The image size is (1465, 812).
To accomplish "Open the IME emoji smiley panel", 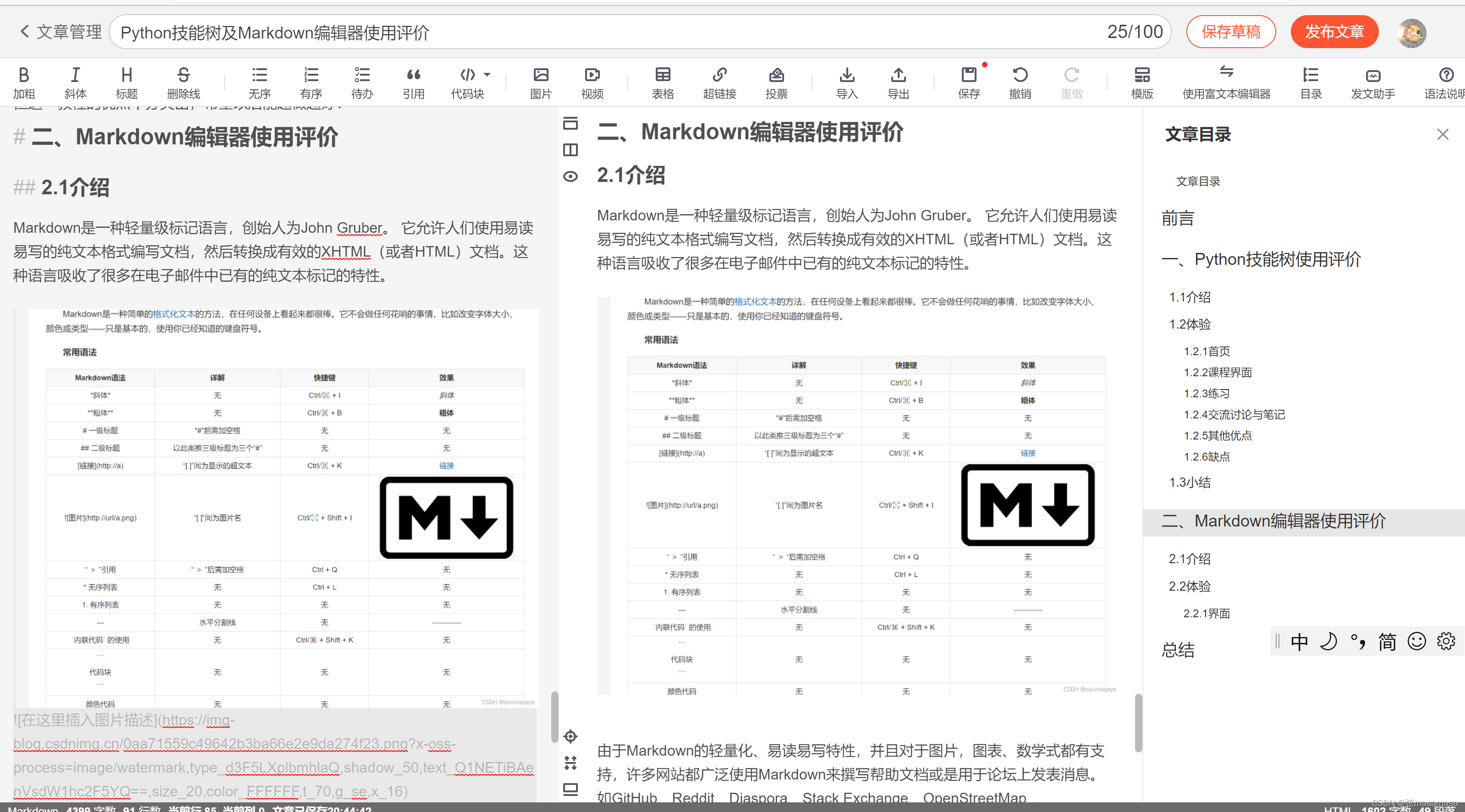I will pos(1416,642).
